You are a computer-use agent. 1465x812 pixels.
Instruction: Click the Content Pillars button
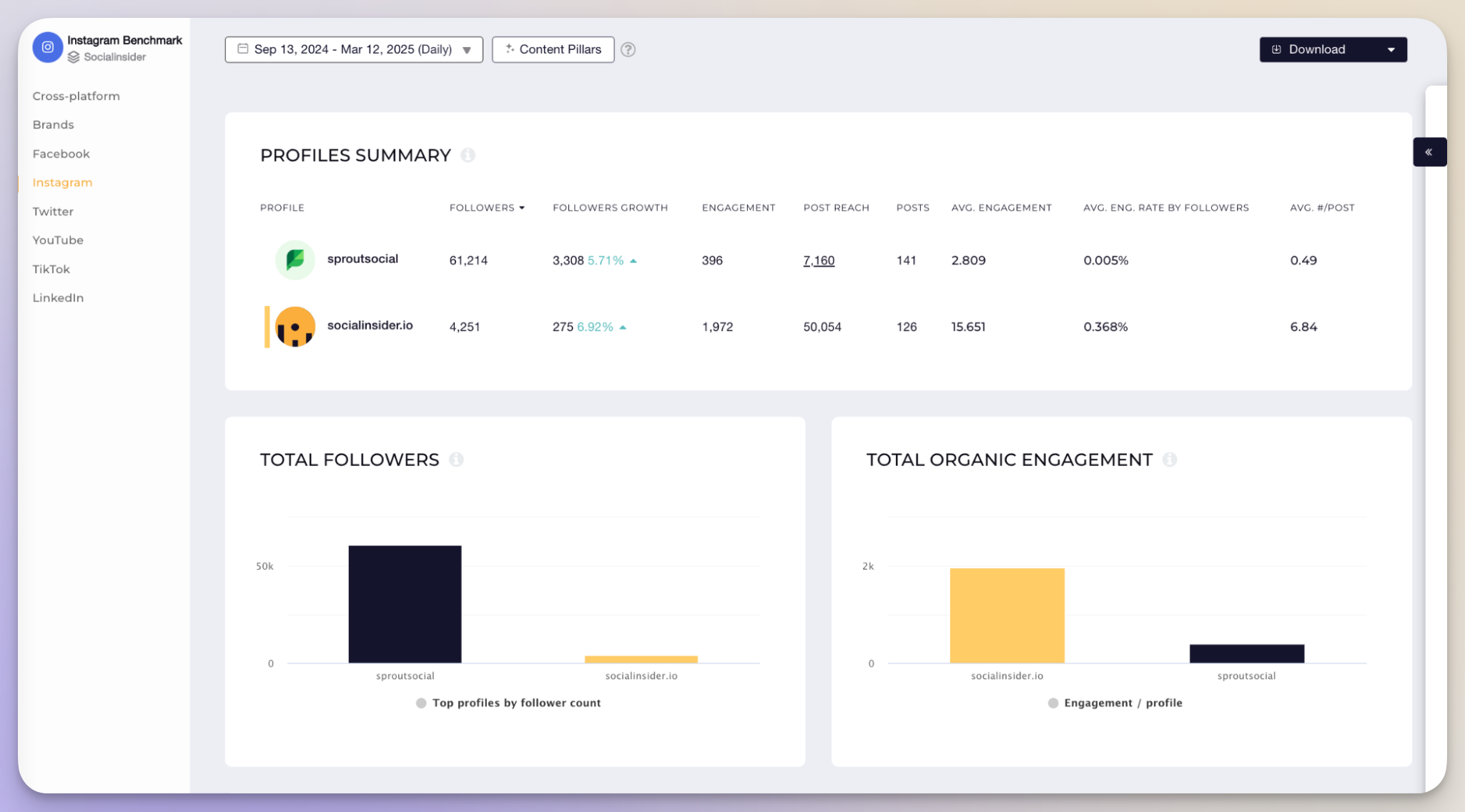click(553, 49)
